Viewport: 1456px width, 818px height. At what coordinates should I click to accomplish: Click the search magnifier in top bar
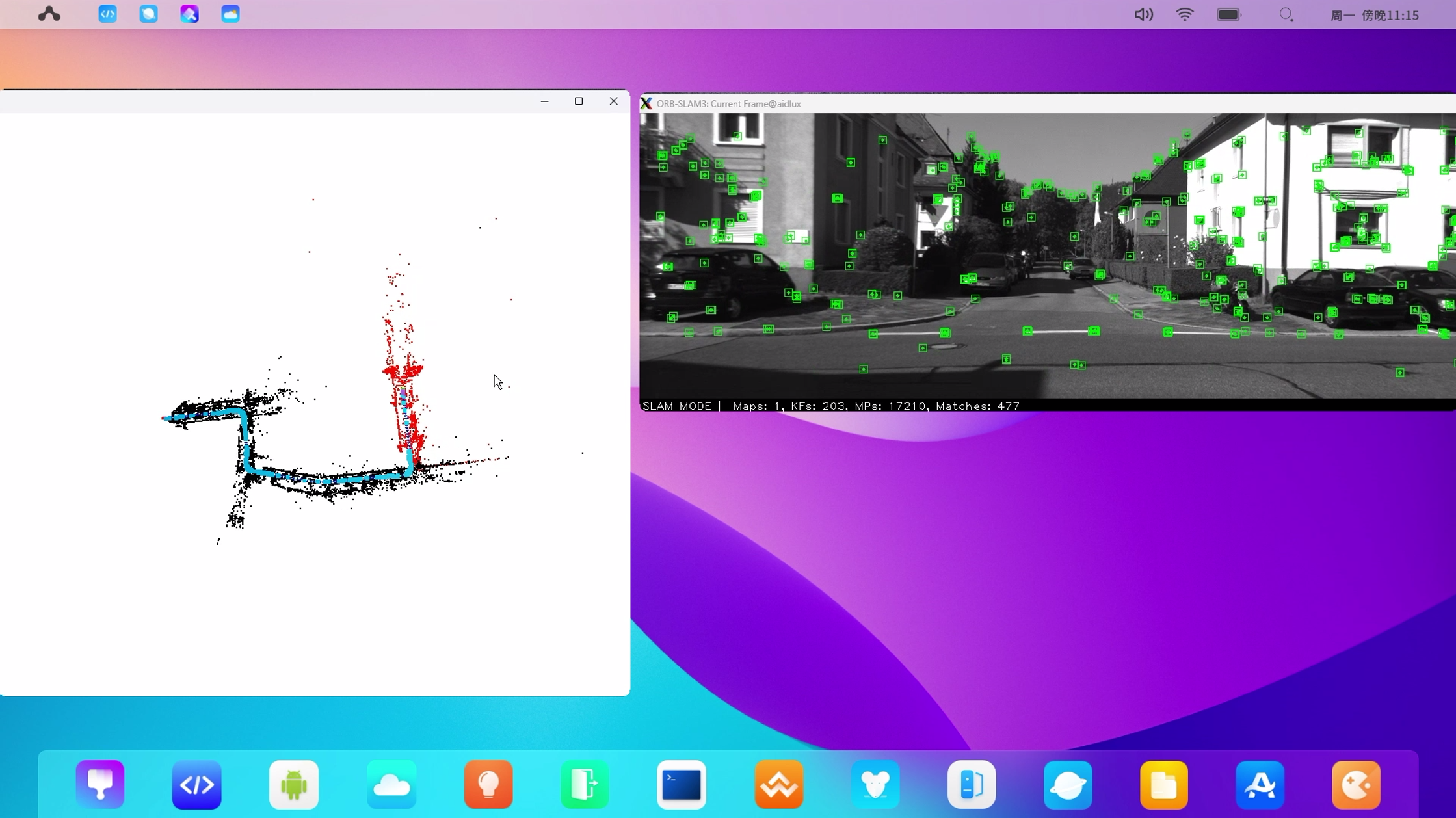click(1286, 14)
